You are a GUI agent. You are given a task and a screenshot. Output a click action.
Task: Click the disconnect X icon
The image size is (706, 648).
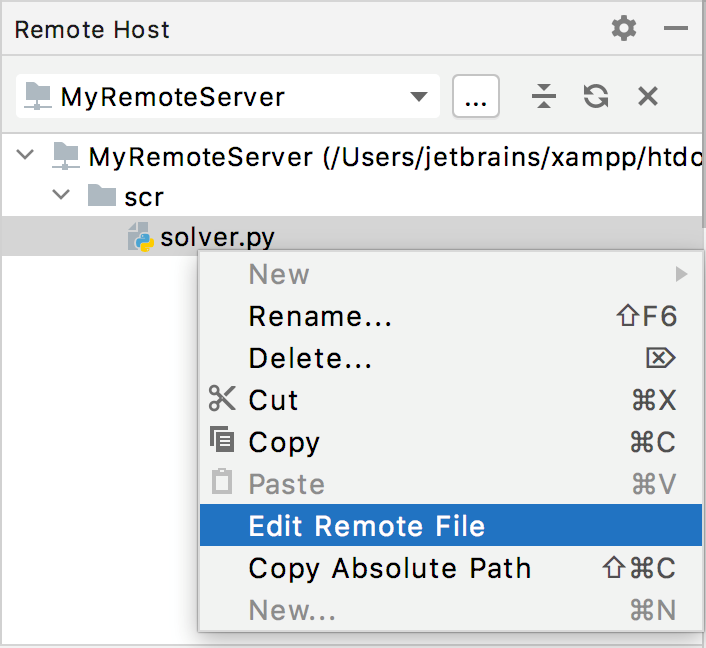(648, 97)
